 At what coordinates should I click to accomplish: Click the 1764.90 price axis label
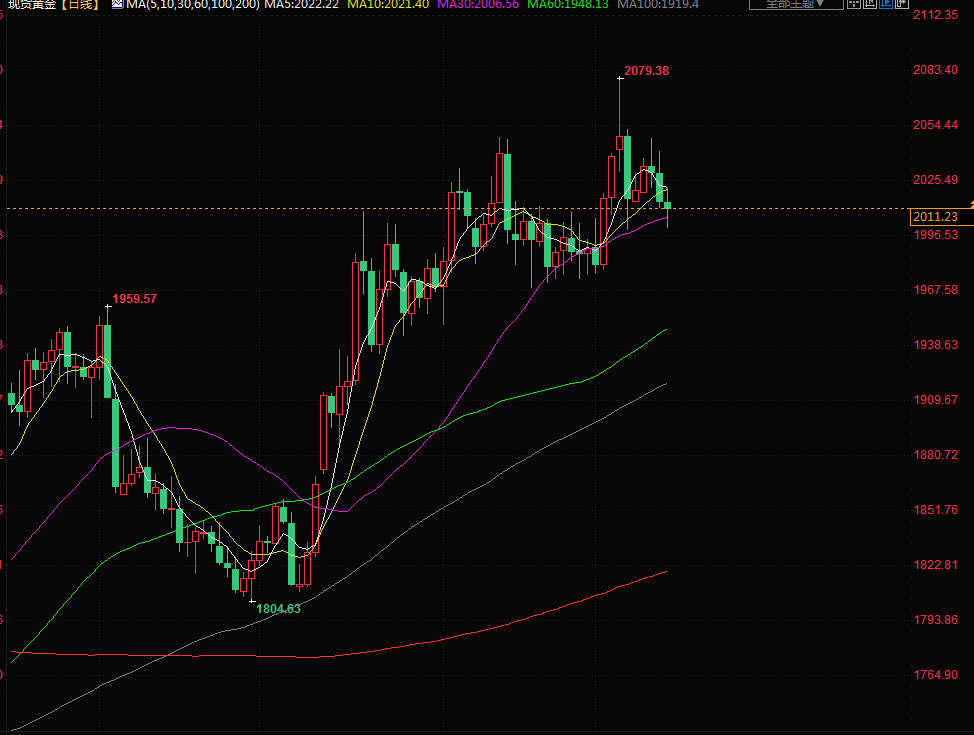pyautogui.click(x=935, y=675)
